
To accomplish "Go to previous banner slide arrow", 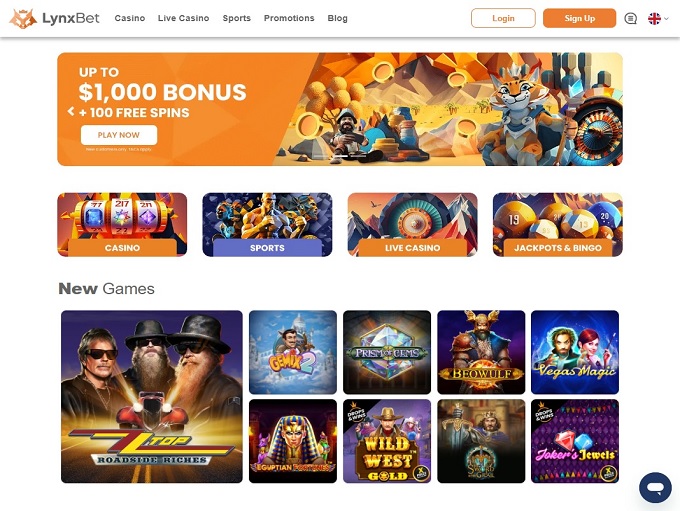I will [71, 111].
